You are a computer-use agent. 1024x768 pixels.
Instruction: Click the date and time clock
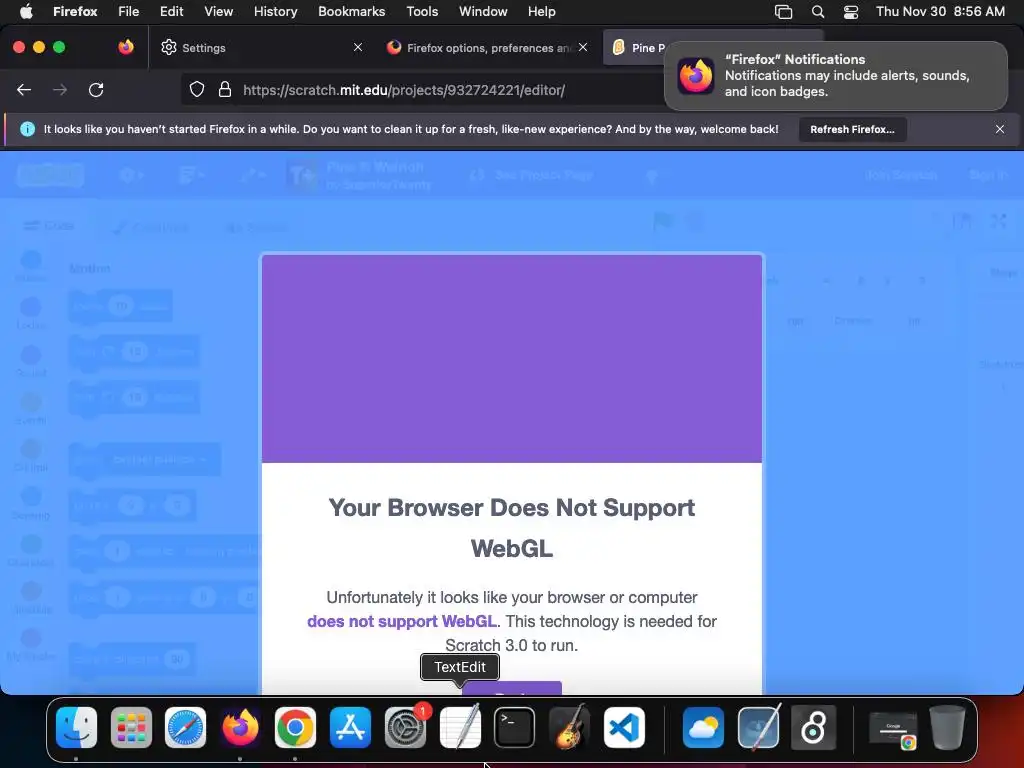point(940,12)
